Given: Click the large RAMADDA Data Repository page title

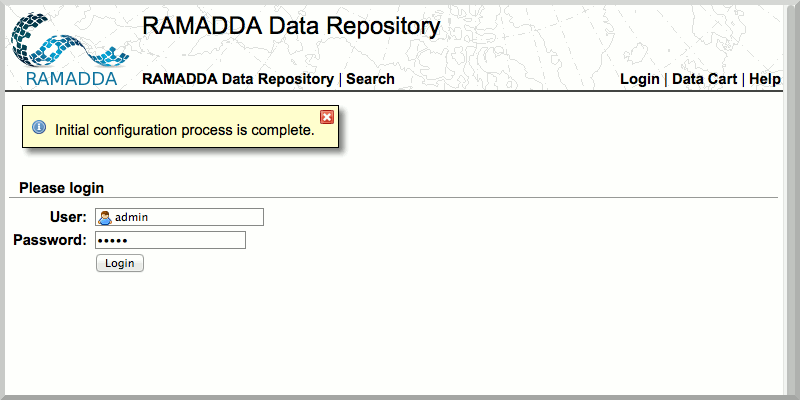Looking at the screenshot, I should pos(291,26).
